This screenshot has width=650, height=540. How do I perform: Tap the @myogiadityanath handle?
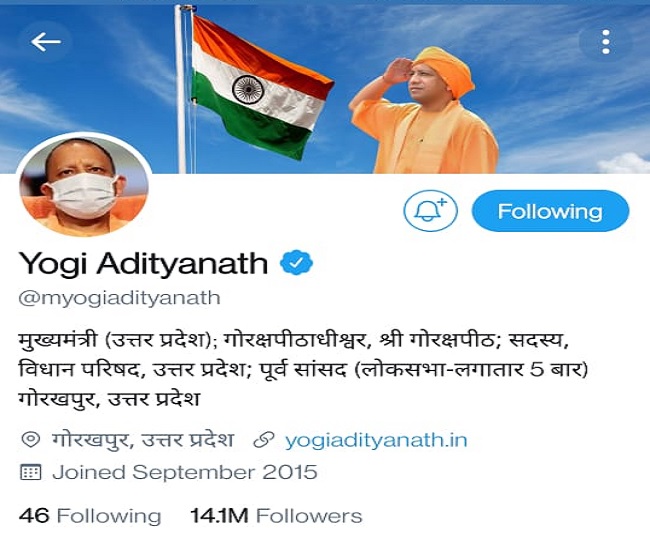click(x=119, y=298)
